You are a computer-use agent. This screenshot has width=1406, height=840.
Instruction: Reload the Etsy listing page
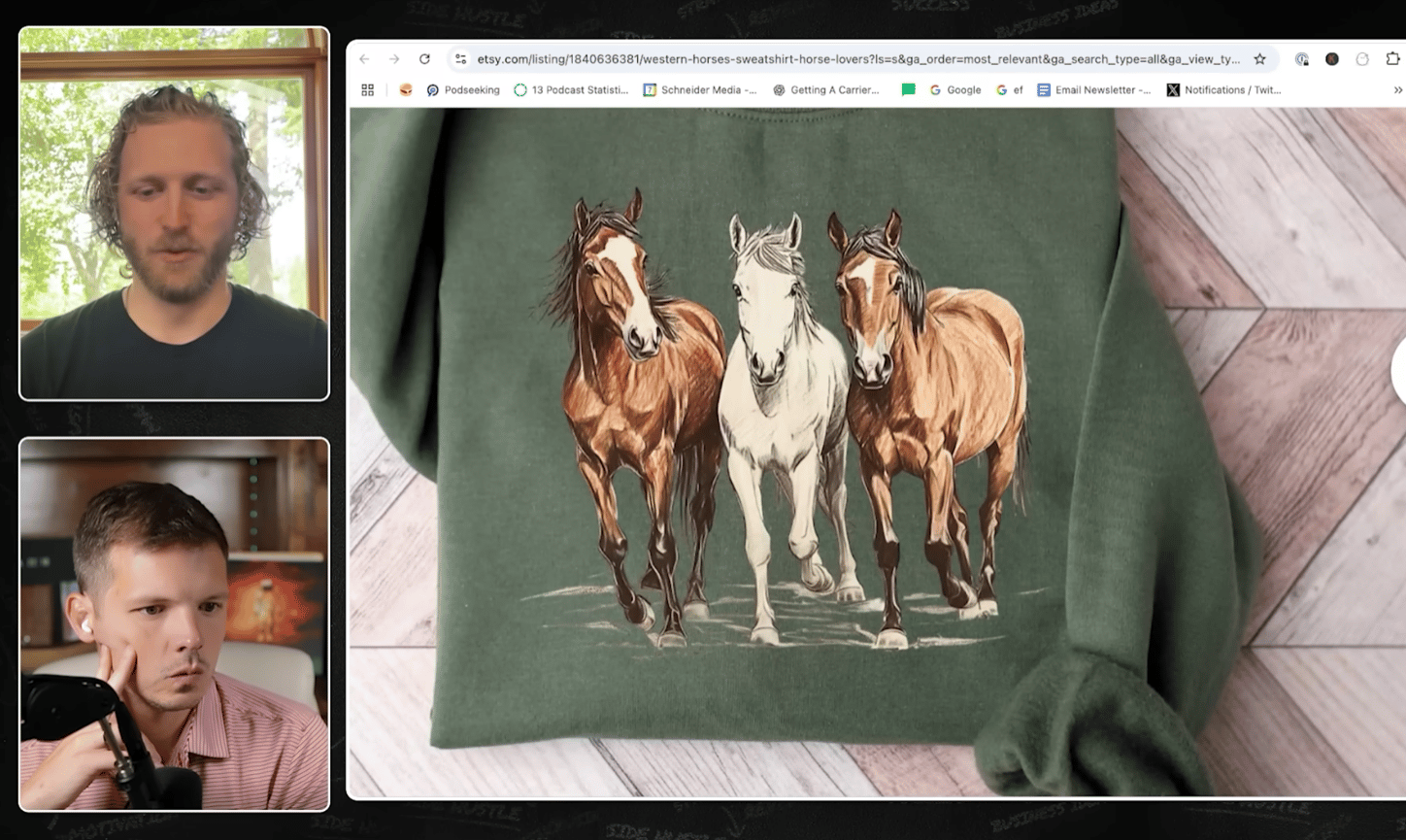(424, 59)
